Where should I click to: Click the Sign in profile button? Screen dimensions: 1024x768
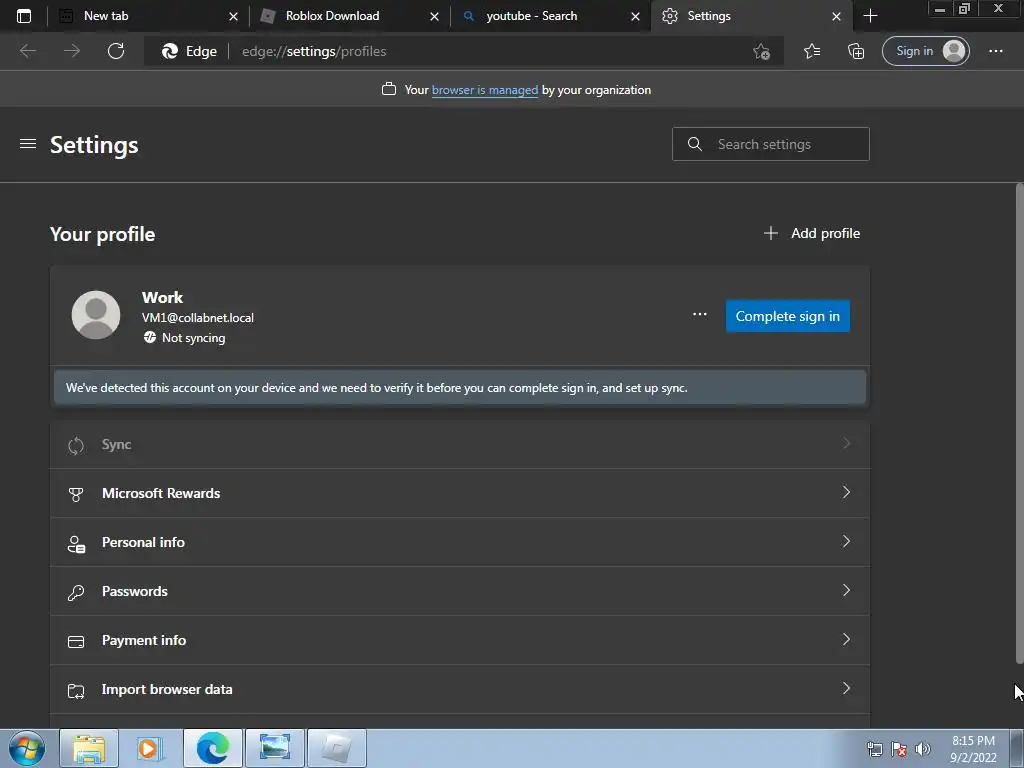(x=925, y=51)
